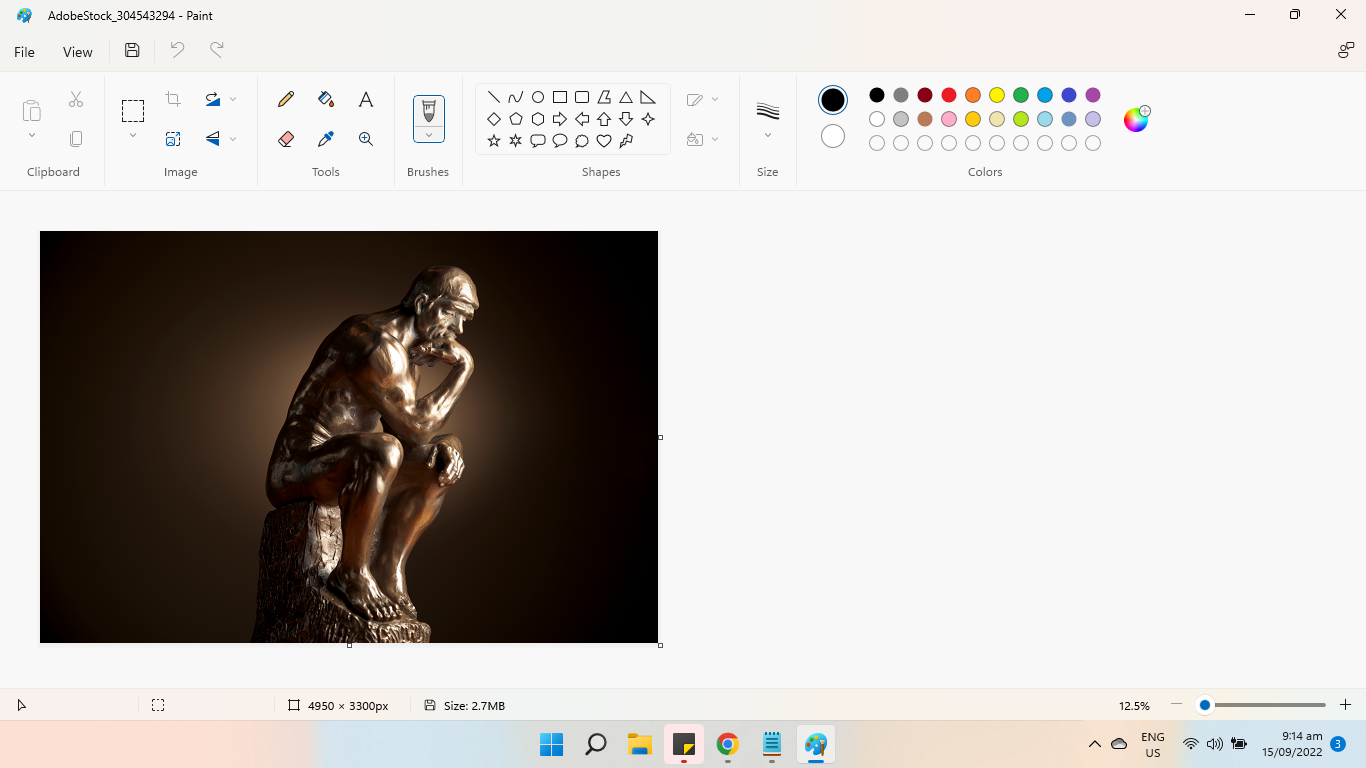Click the Crop image icon
Screen dimensions: 1366x768
pyautogui.click(x=173, y=99)
